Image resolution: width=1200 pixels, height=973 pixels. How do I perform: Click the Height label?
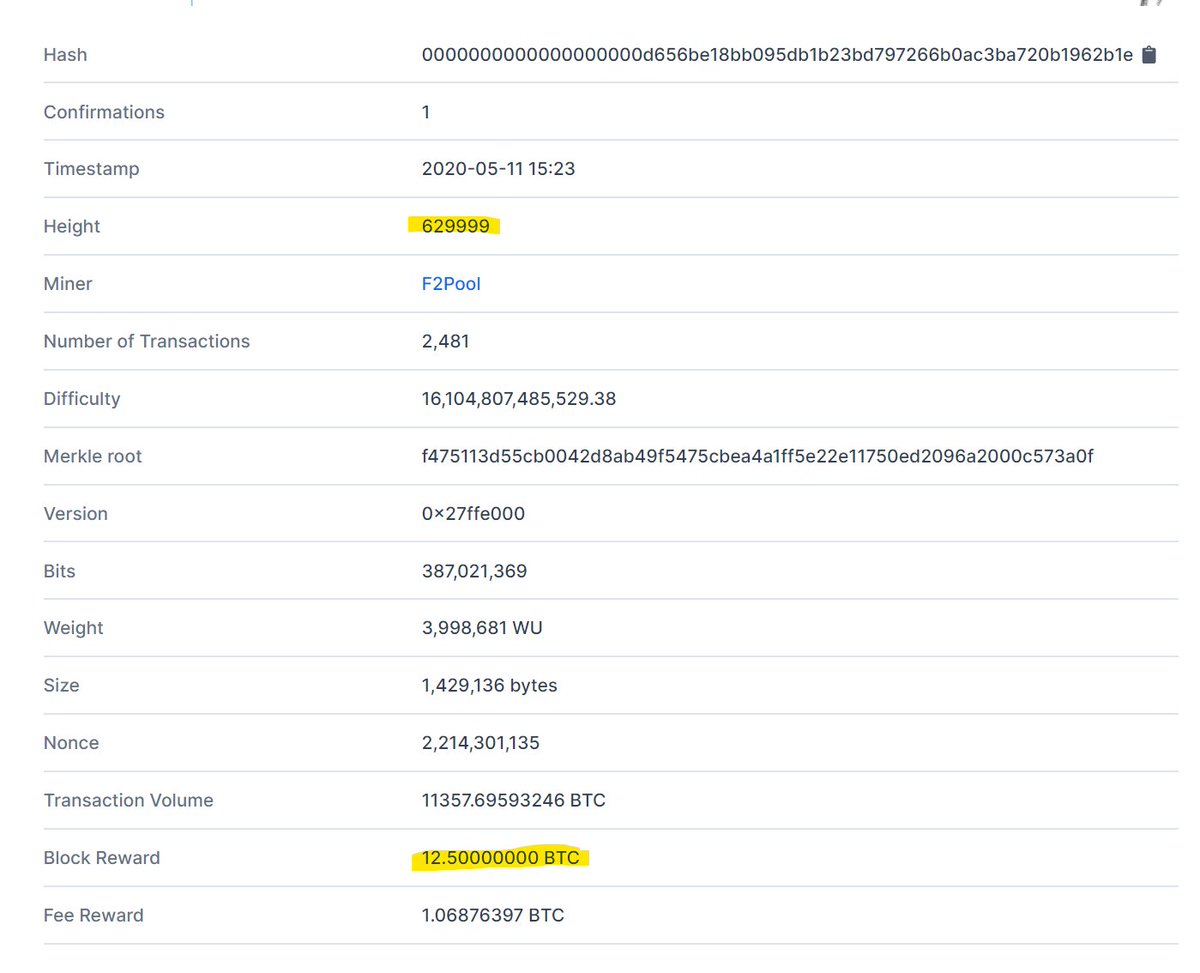point(72,227)
